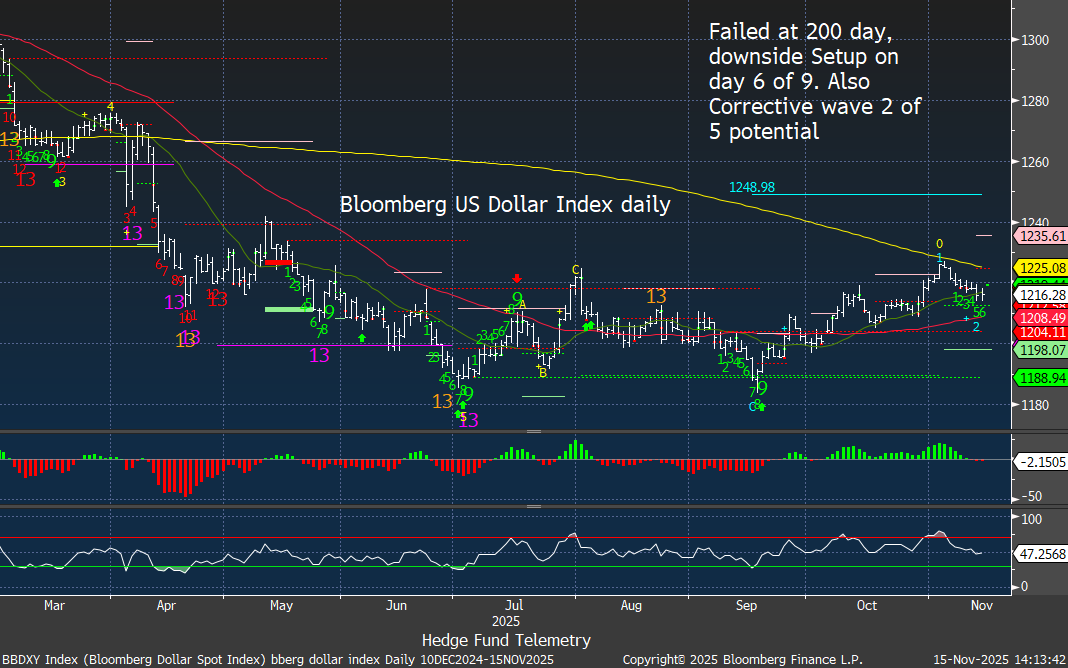Select the yellow 1225.08 moving average tag
This screenshot has height=668, width=1068.
point(1040,268)
